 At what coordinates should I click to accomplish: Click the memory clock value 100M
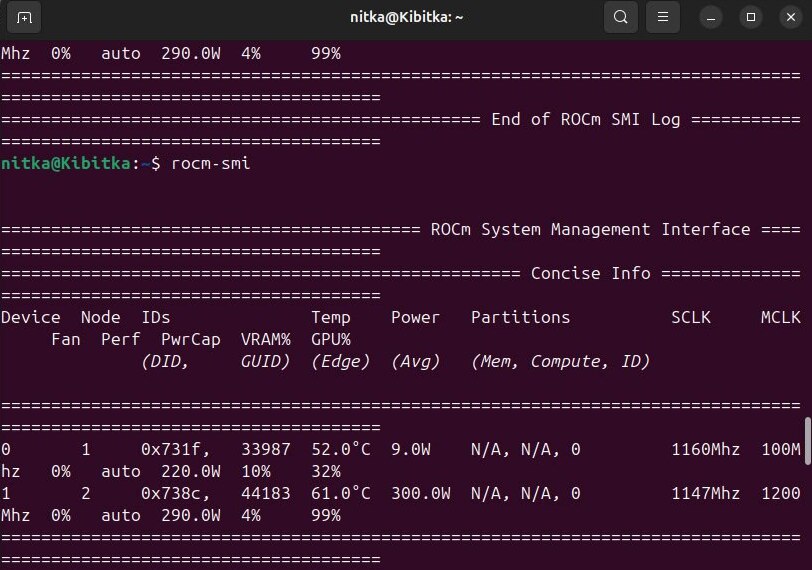point(780,449)
